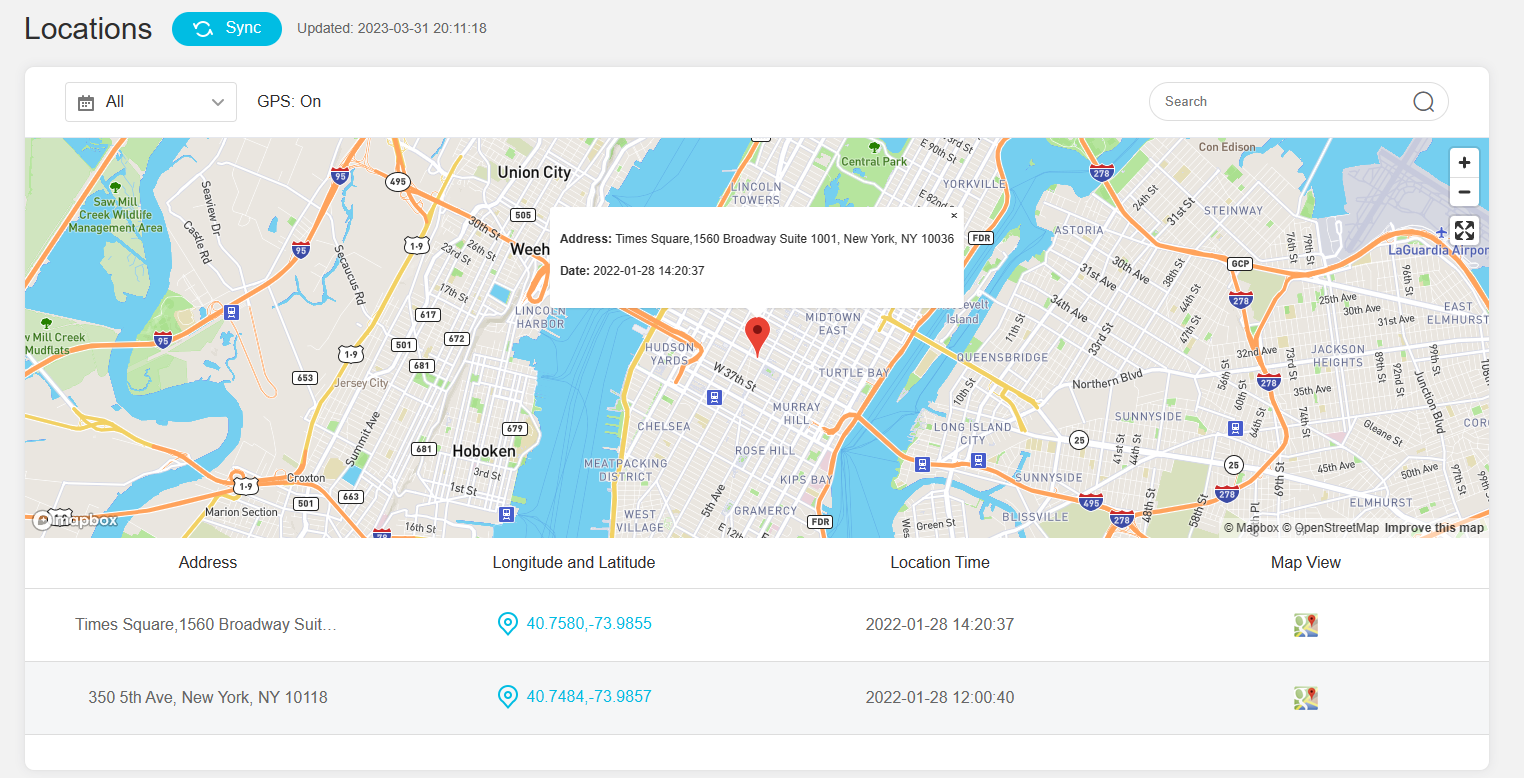Click the Turtle Bay map label
Image resolution: width=1524 pixels, height=778 pixels.
pos(854,373)
